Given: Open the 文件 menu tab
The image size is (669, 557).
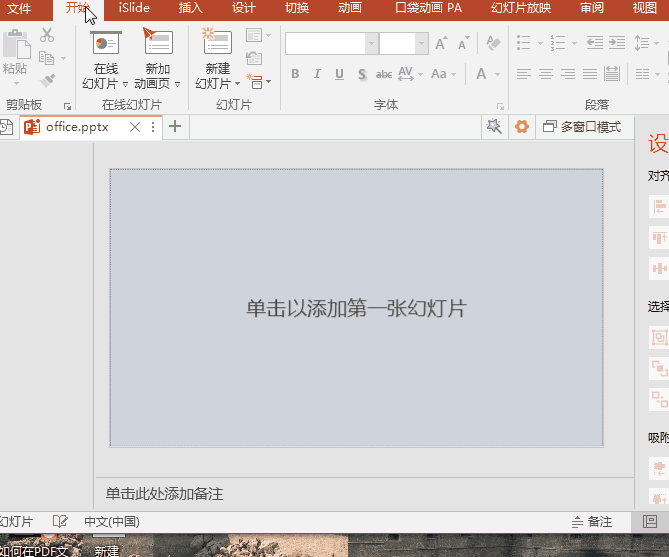Looking at the screenshot, I should pos(19,8).
